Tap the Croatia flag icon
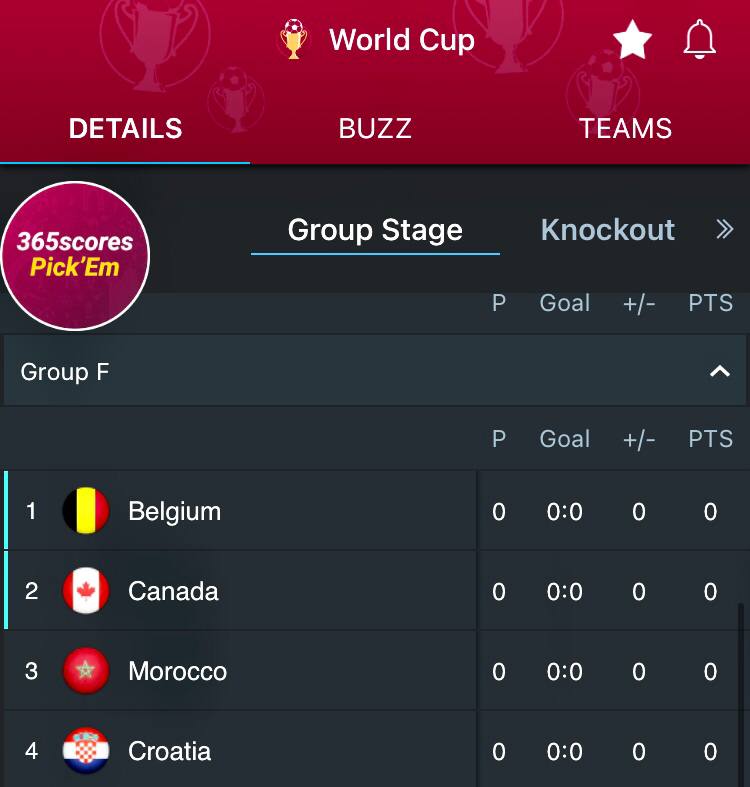Screen dimensions: 750x787 pyautogui.click(x=86, y=751)
